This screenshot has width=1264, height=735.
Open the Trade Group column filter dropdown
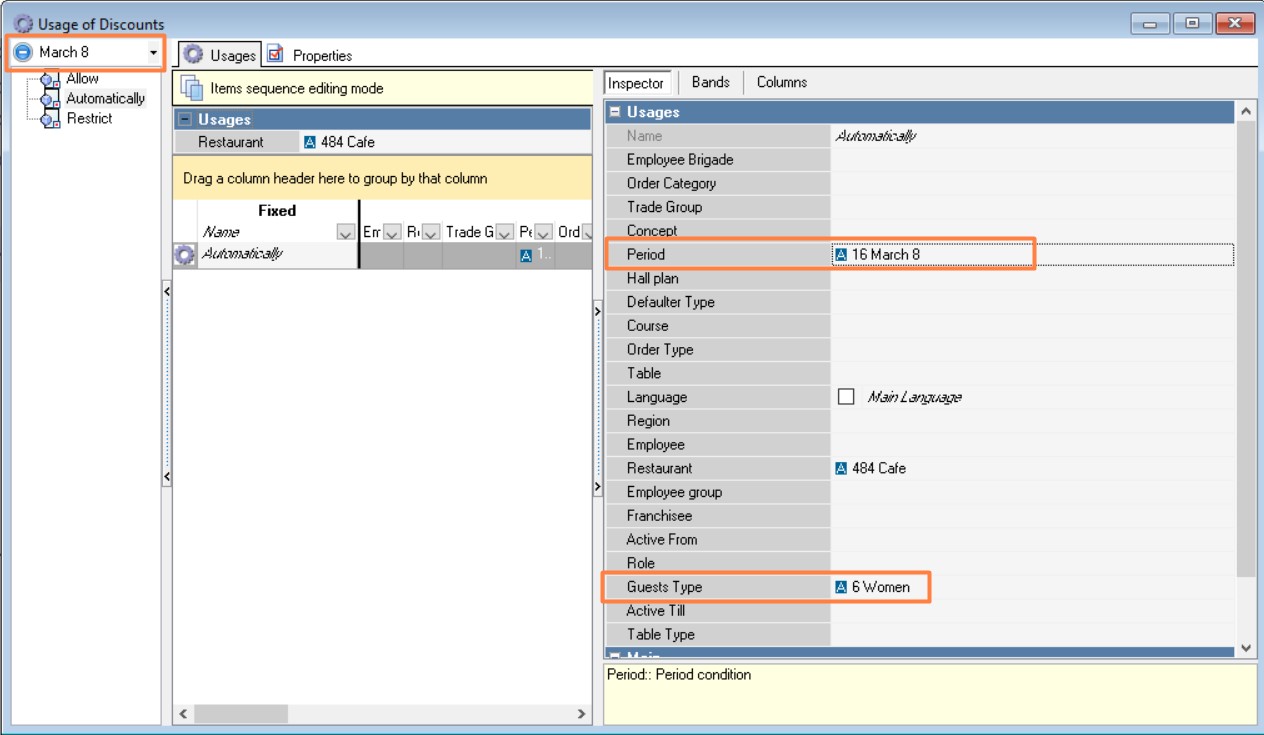click(504, 232)
